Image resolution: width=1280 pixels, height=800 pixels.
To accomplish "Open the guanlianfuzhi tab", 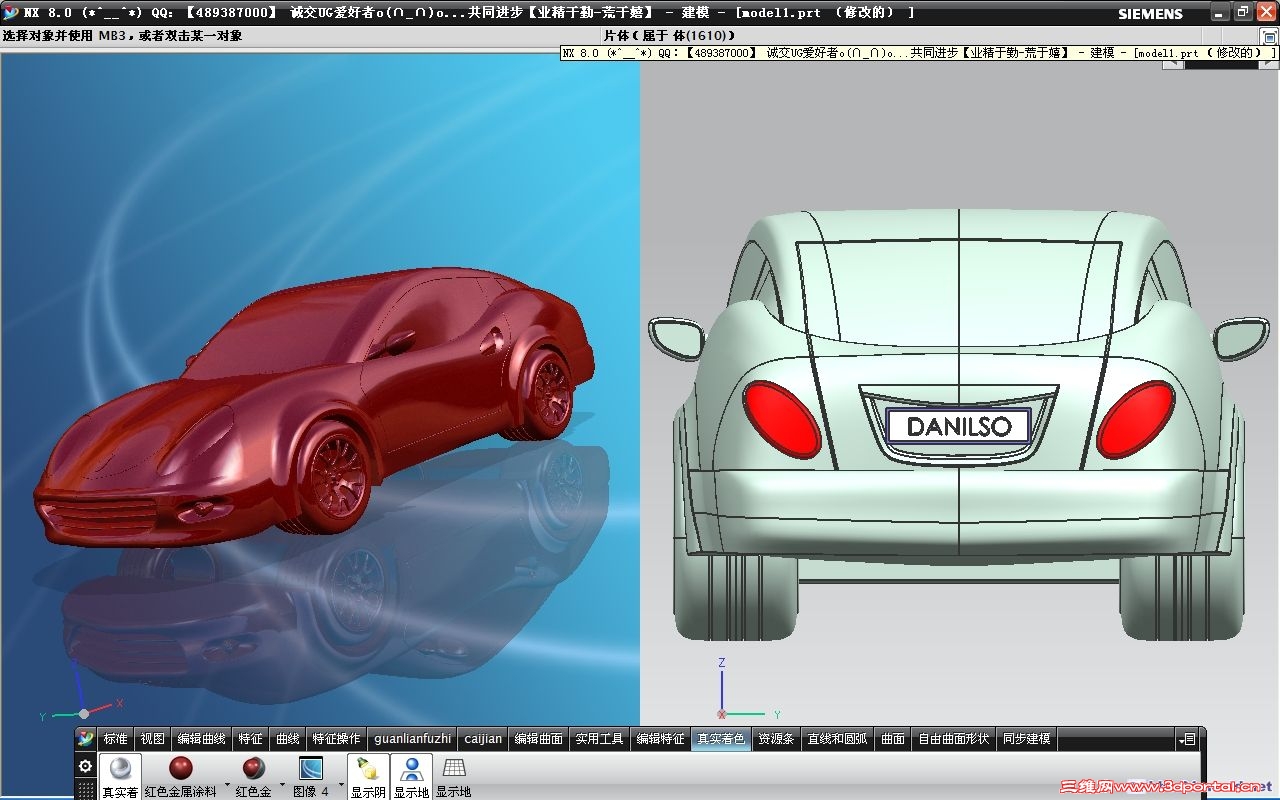I will coord(412,739).
